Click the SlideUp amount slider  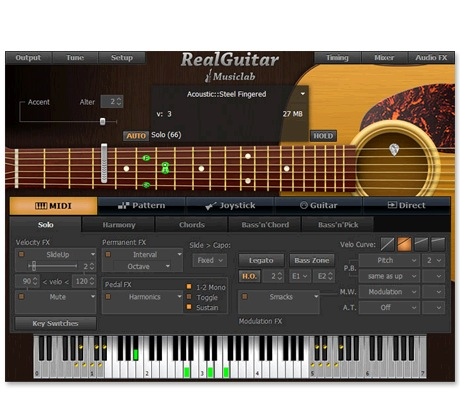coord(53,266)
